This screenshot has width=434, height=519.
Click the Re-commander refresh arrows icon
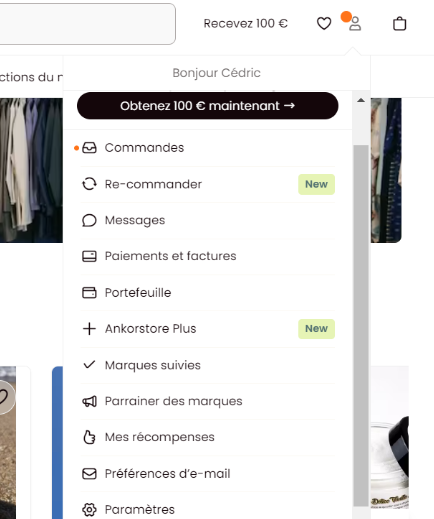click(x=89, y=184)
